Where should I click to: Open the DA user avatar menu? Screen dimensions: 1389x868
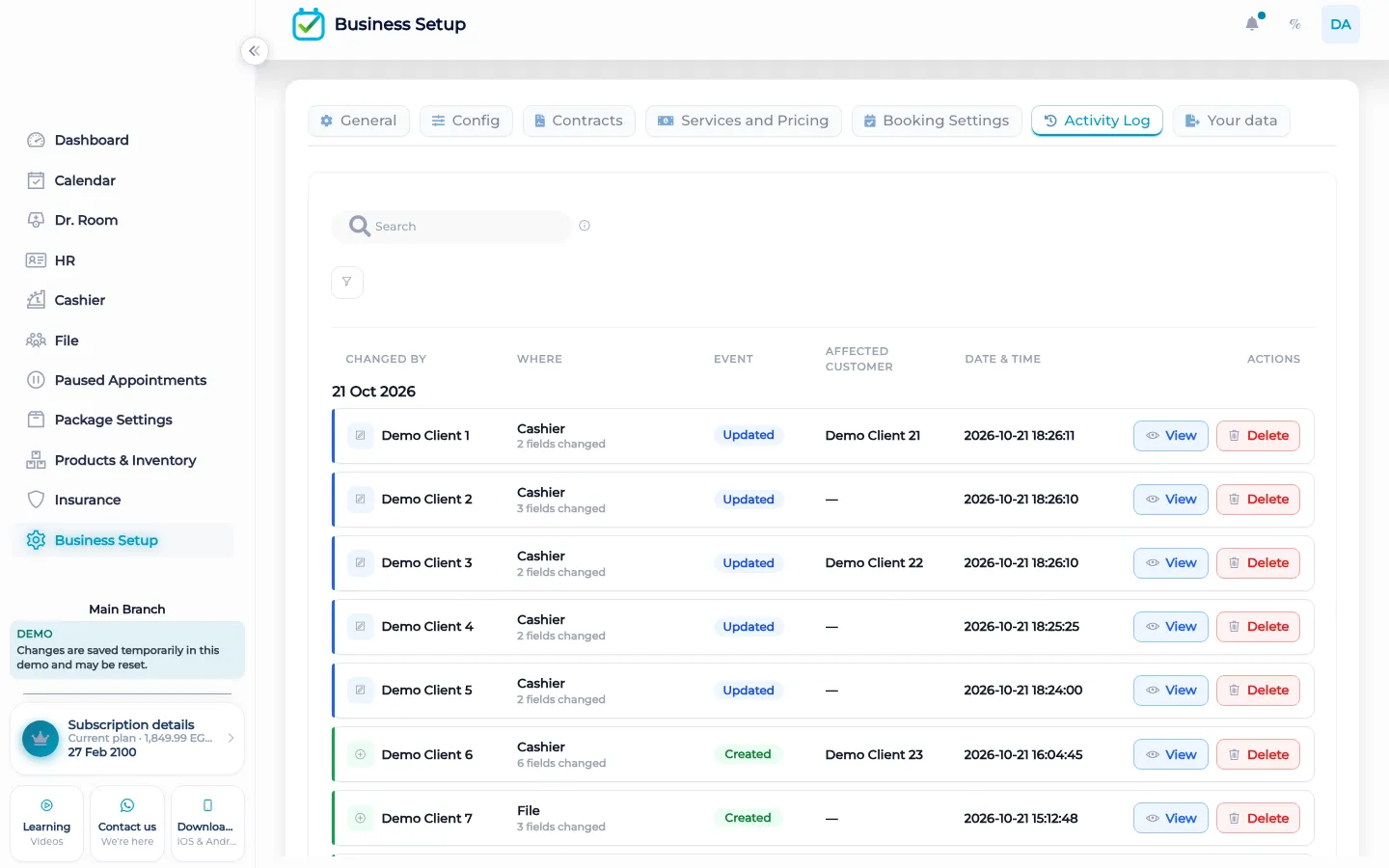pyautogui.click(x=1341, y=24)
